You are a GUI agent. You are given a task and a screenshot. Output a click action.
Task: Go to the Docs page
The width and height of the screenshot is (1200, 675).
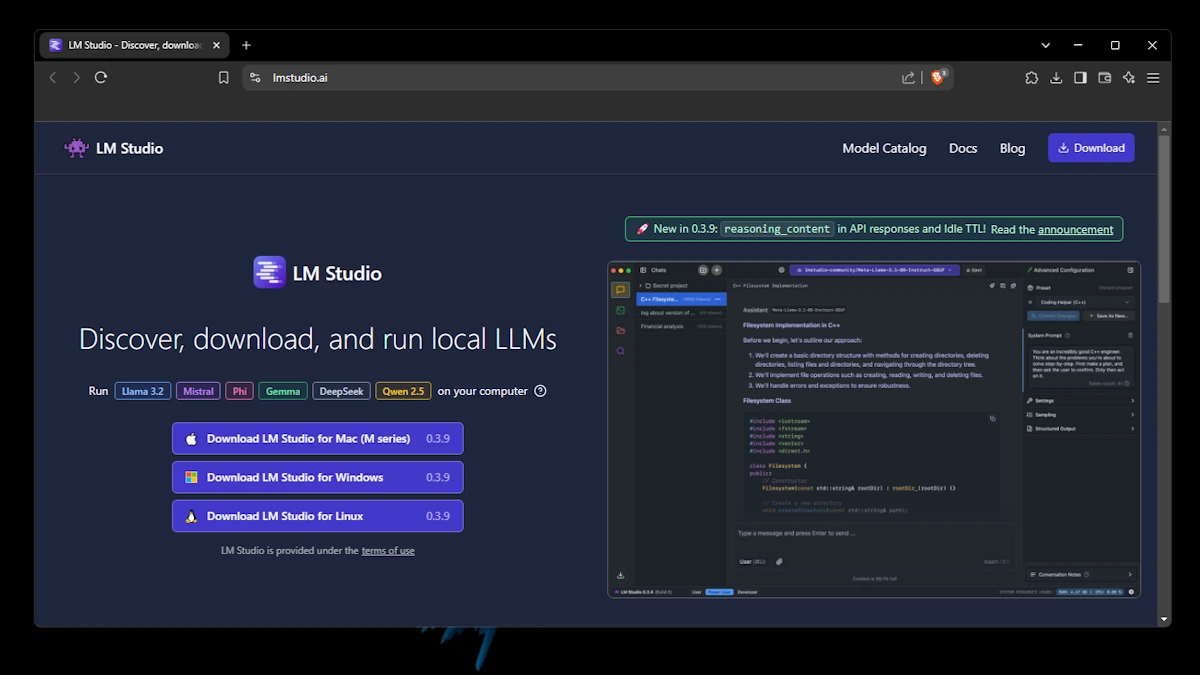click(963, 148)
